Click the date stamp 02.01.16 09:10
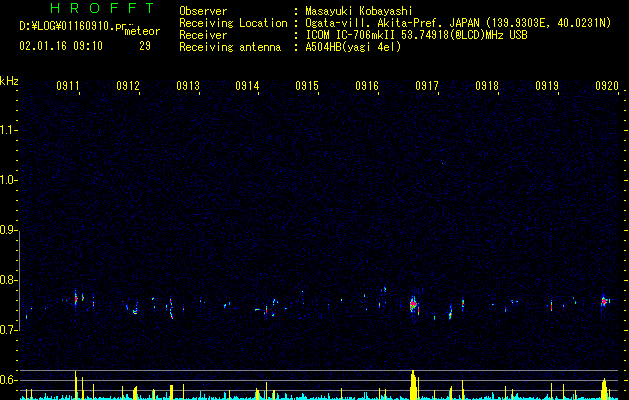This screenshot has height=400, width=629. 61,46
